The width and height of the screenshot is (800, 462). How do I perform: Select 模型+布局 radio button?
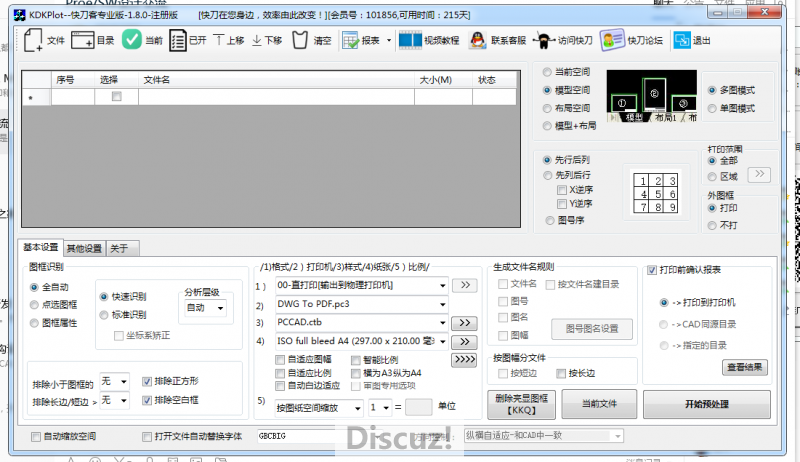547,125
